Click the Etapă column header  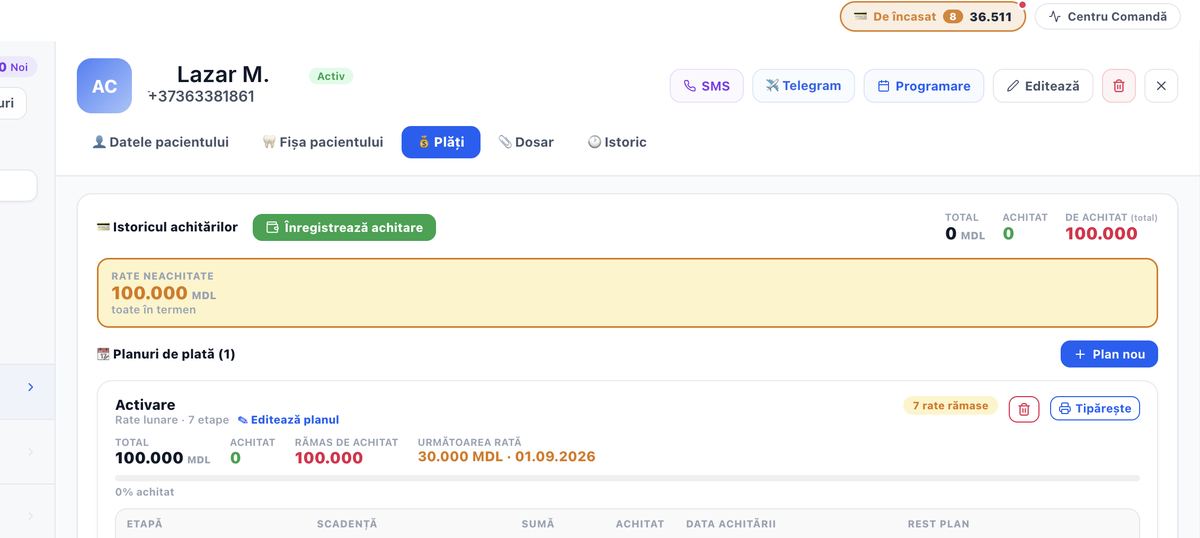click(144, 524)
